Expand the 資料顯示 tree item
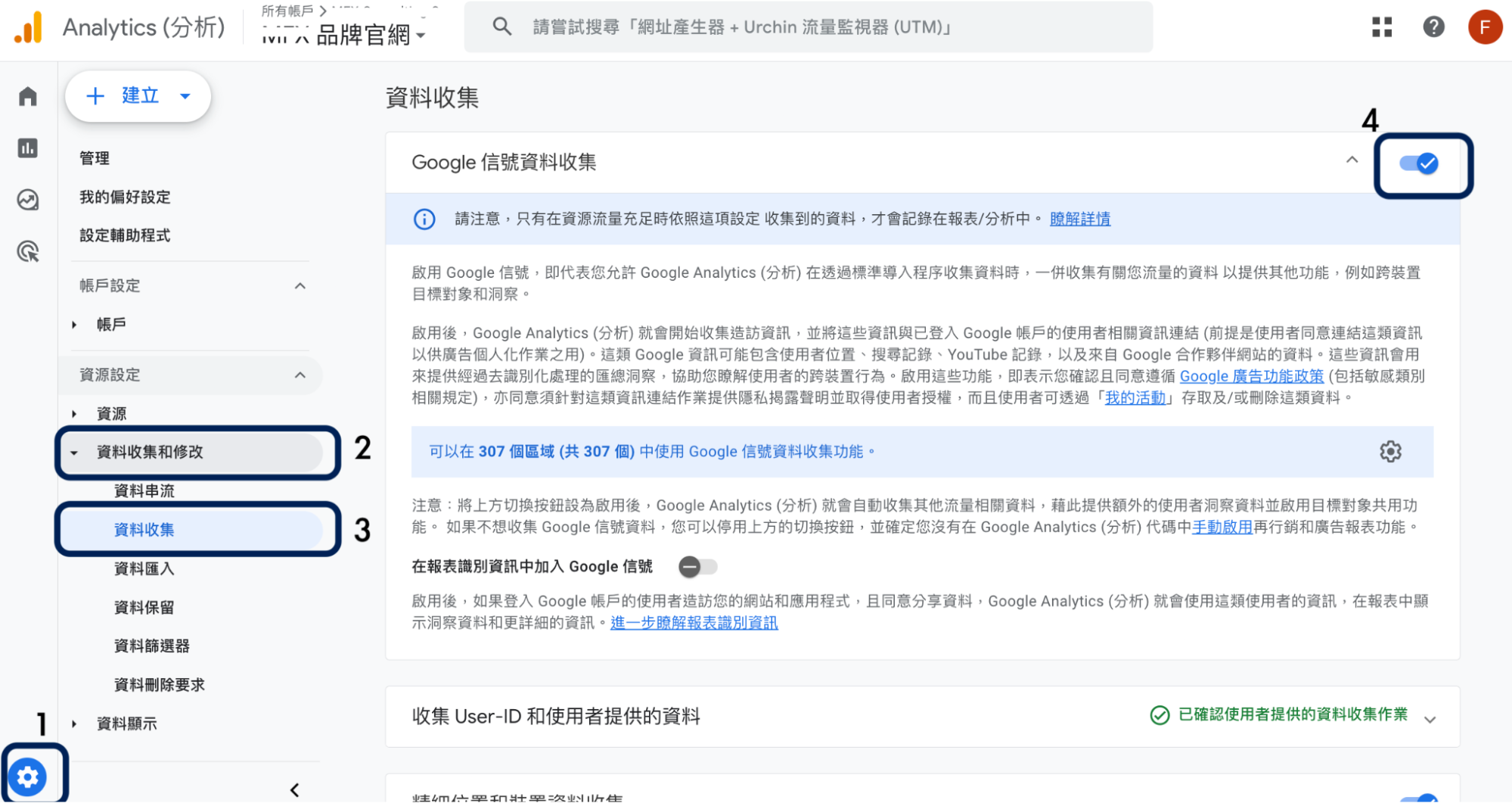This screenshot has width=1512, height=803. [74, 724]
